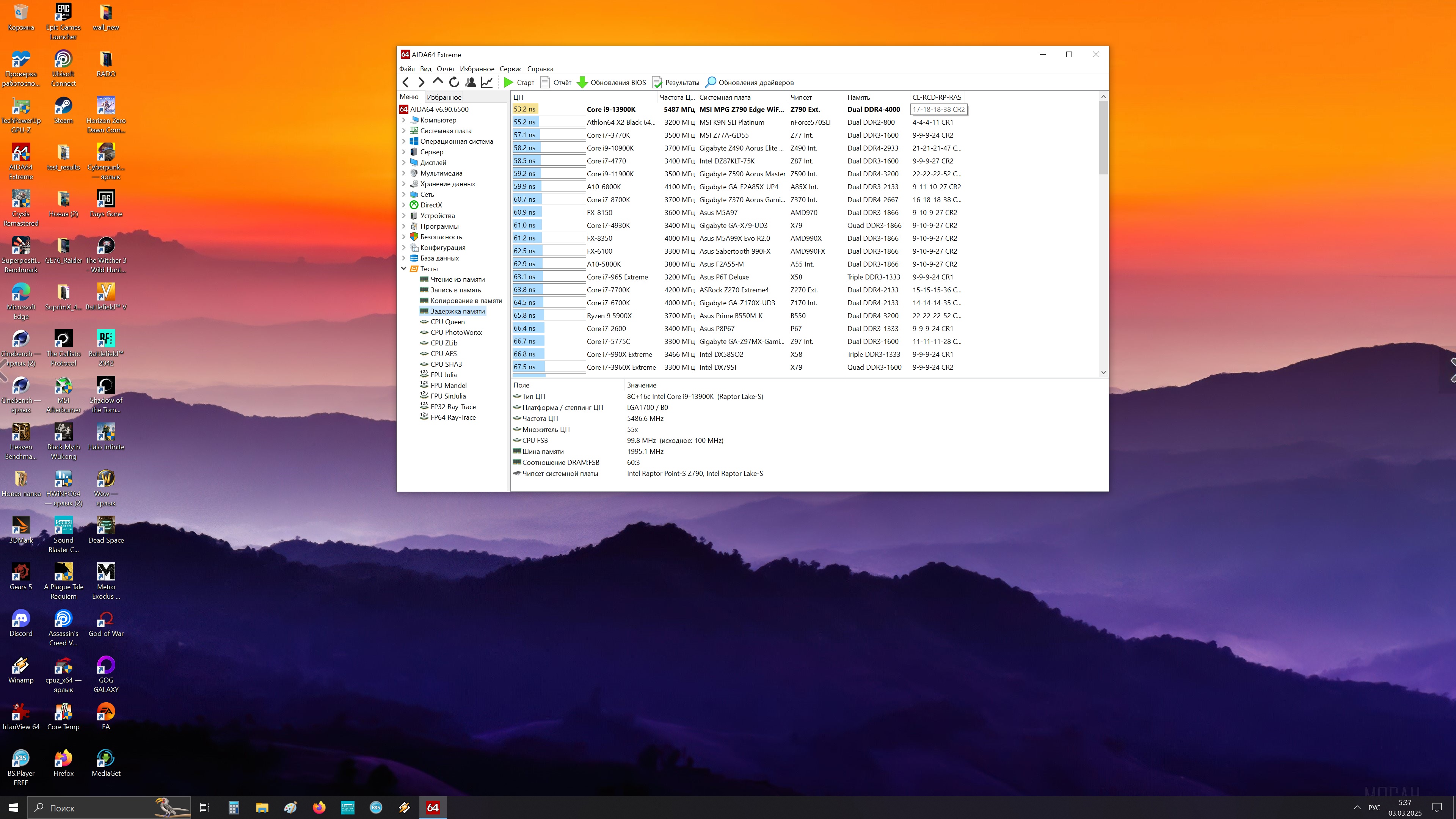The height and width of the screenshot is (819, 1456).
Task: Expand the Компьютер tree node
Action: point(403,120)
